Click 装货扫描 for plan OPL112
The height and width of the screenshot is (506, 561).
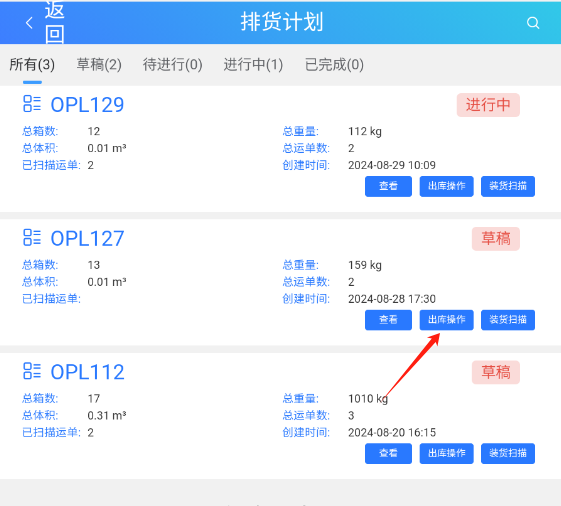pos(508,453)
